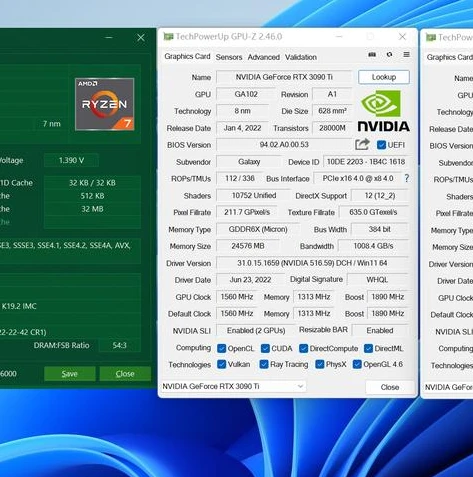Click the Die Size value 628 mm²
This screenshot has height=477, width=473.
click(x=332, y=111)
